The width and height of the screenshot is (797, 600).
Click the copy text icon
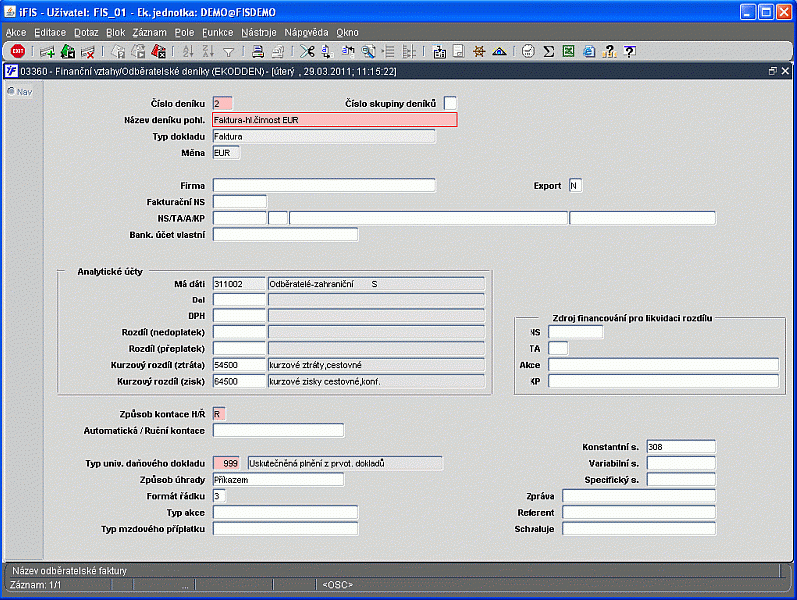click(327, 51)
